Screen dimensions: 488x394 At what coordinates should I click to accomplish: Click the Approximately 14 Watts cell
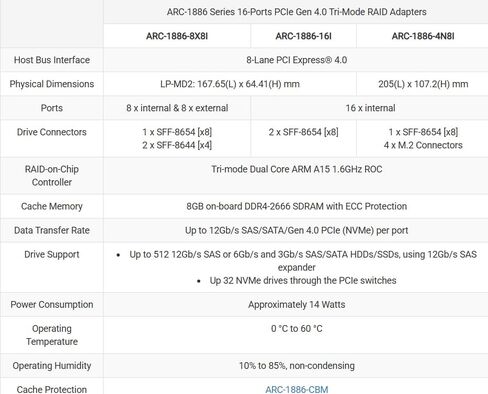click(x=297, y=304)
